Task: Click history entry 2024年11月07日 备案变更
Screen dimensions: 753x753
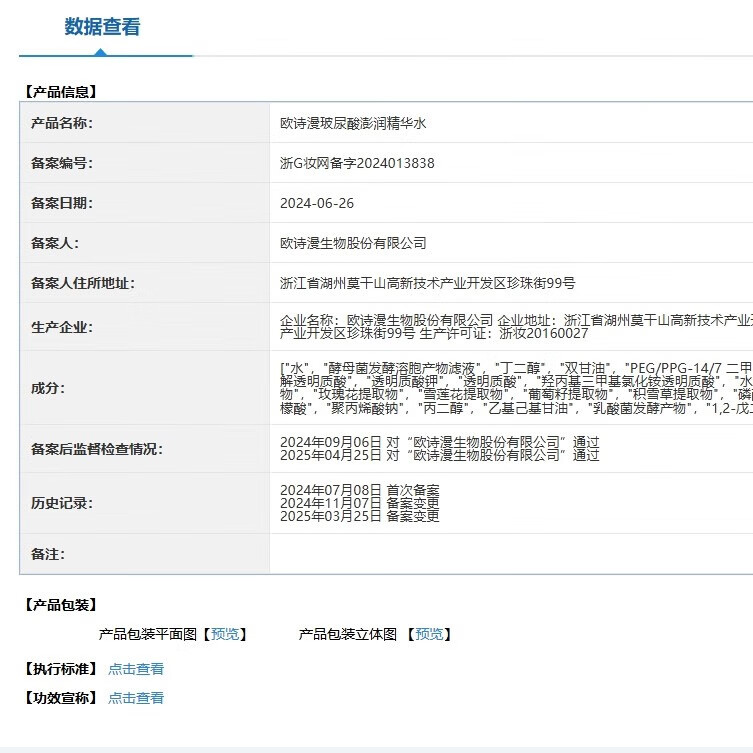Action: point(360,503)
